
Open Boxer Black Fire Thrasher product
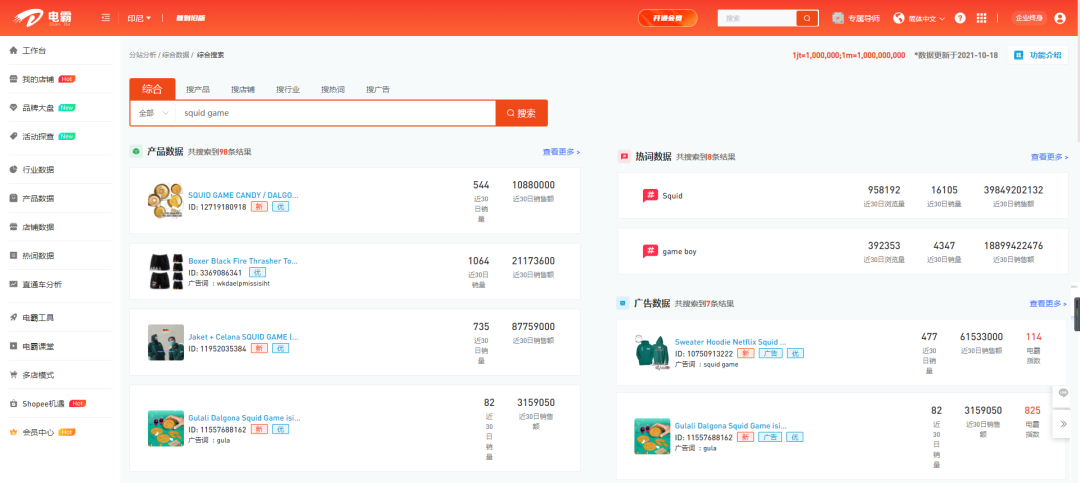[242, 261]
